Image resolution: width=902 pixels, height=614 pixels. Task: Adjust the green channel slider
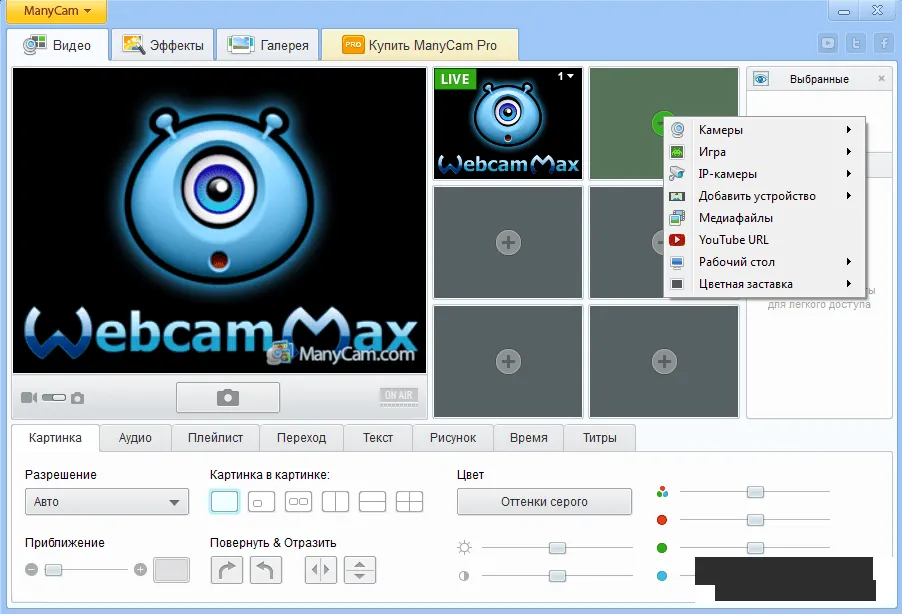tap(755, 548)
